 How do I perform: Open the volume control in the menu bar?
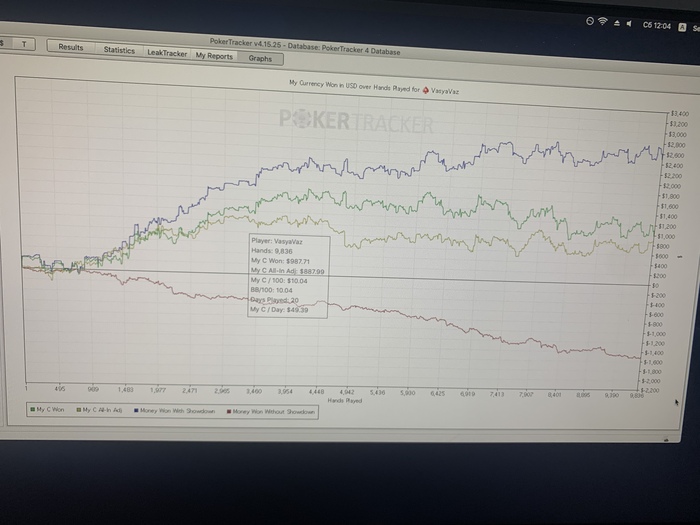point(629,24)
